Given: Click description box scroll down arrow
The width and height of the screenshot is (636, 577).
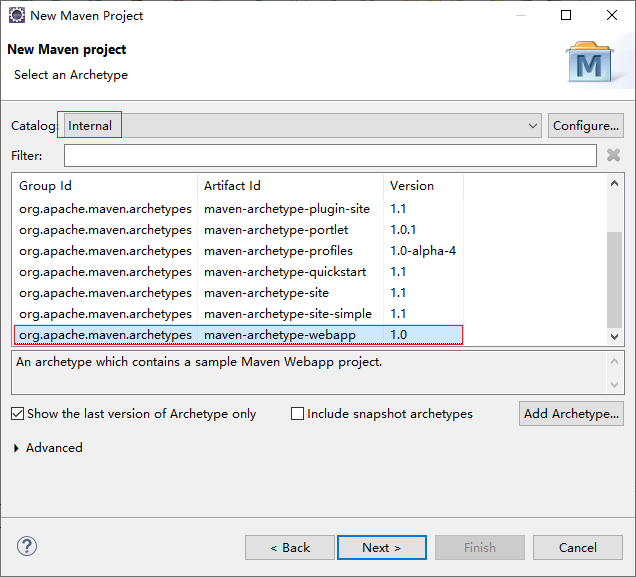Looking at the screenshot, I should 614,384.
